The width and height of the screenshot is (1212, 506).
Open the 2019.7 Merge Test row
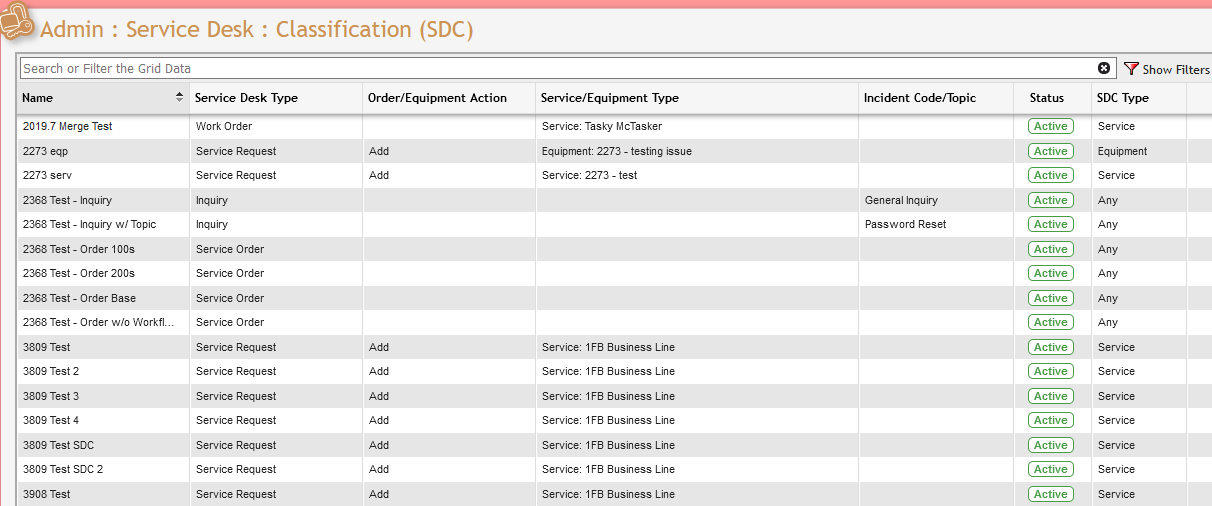coord(67,127)
